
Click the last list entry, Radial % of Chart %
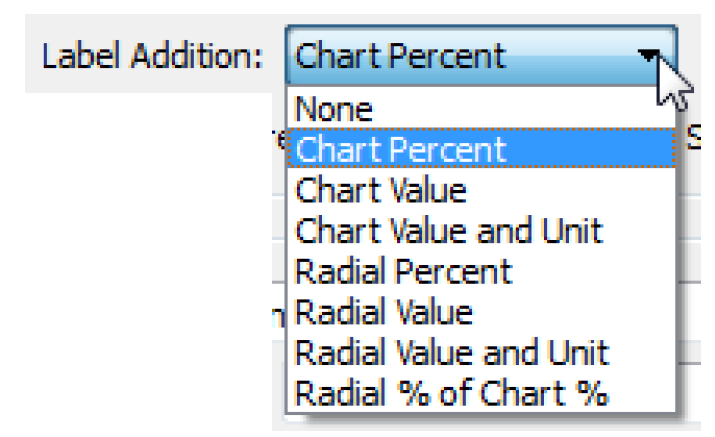pyautogui.click(x=452, y=393)
